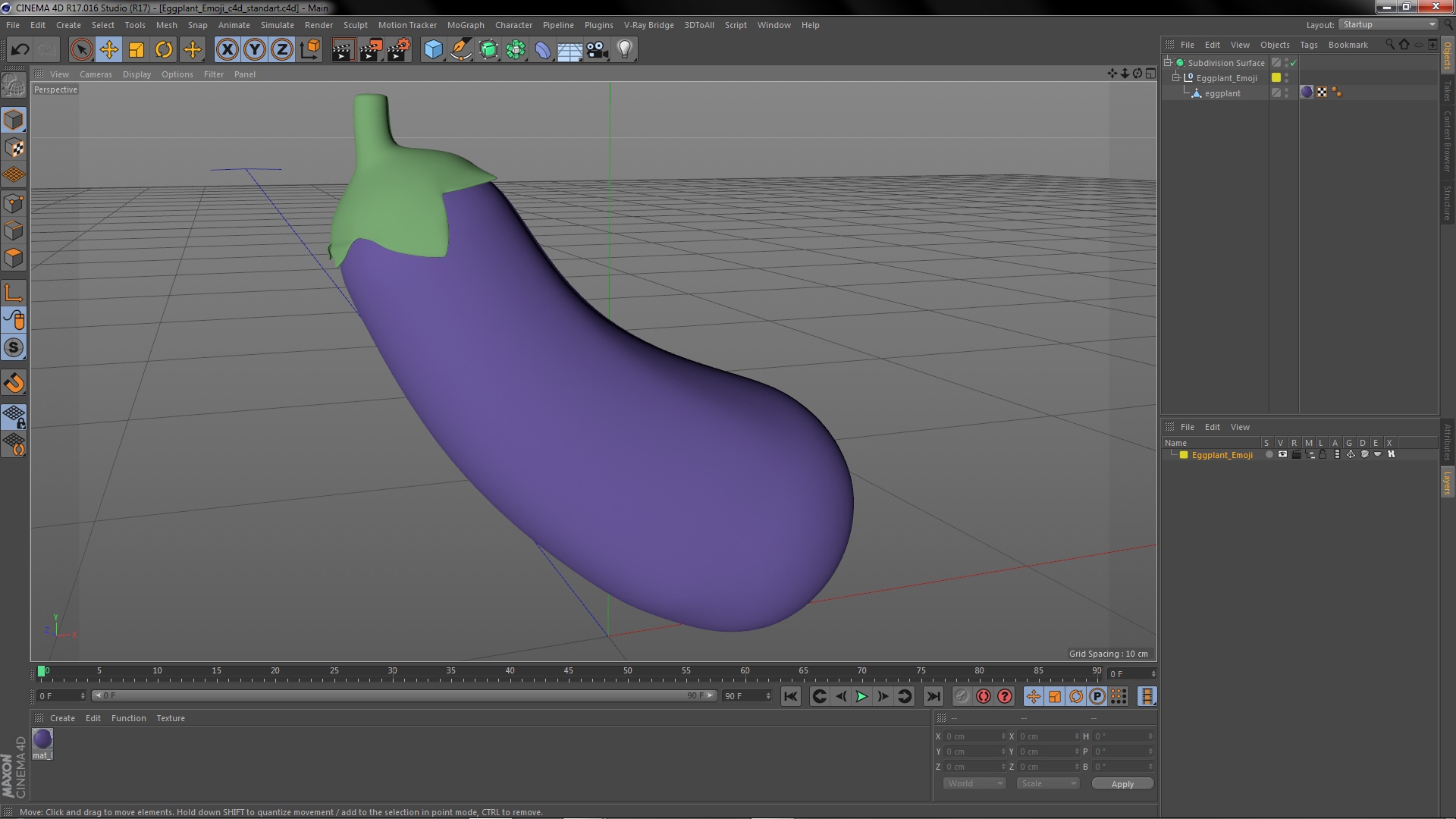Click the eggplant material tag
1456x819 pixels.
(x=1307, y=92)
